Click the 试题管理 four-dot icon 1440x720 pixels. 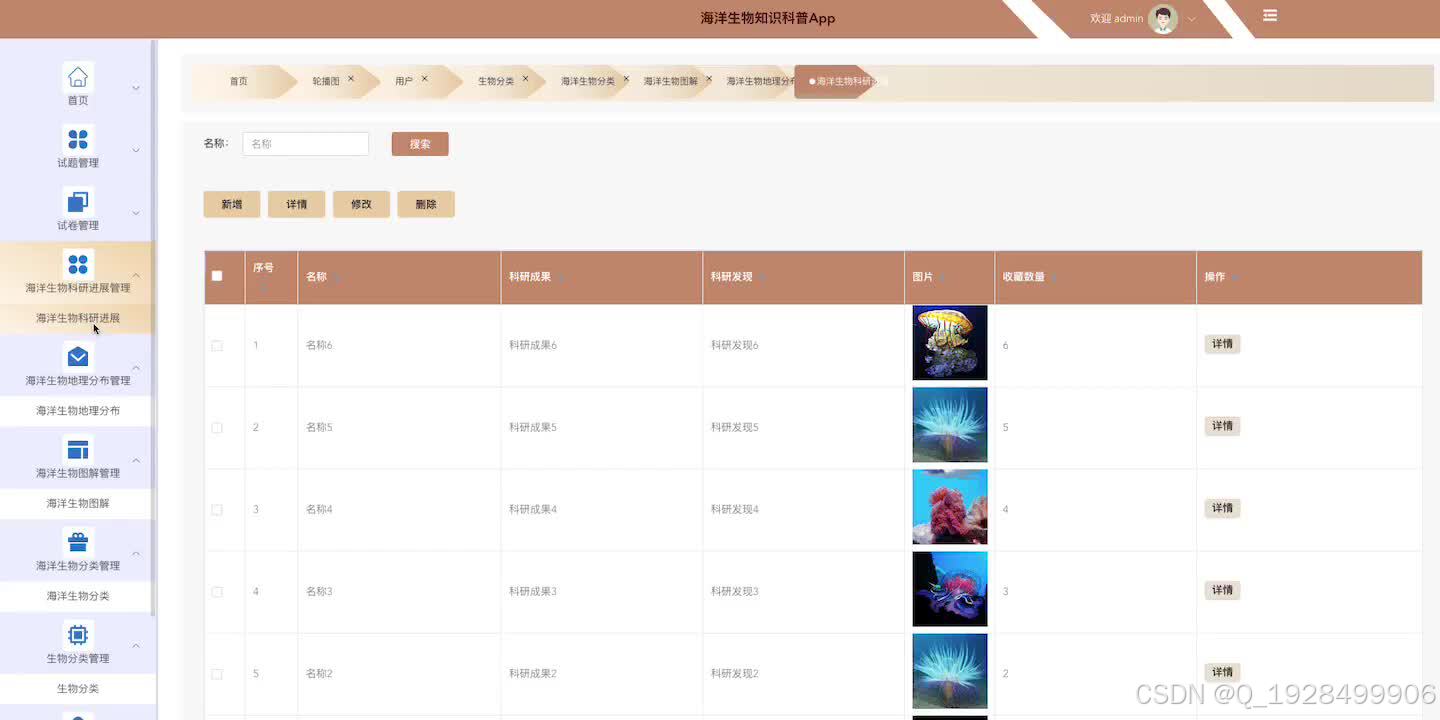pyautogui.click(x=78, y=139)
